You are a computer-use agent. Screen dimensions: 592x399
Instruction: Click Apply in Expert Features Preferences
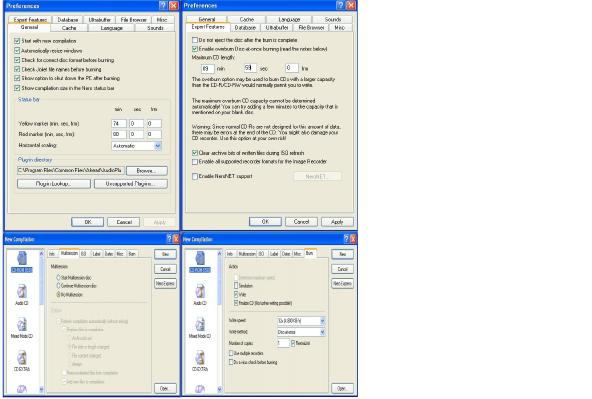point(337,222)
